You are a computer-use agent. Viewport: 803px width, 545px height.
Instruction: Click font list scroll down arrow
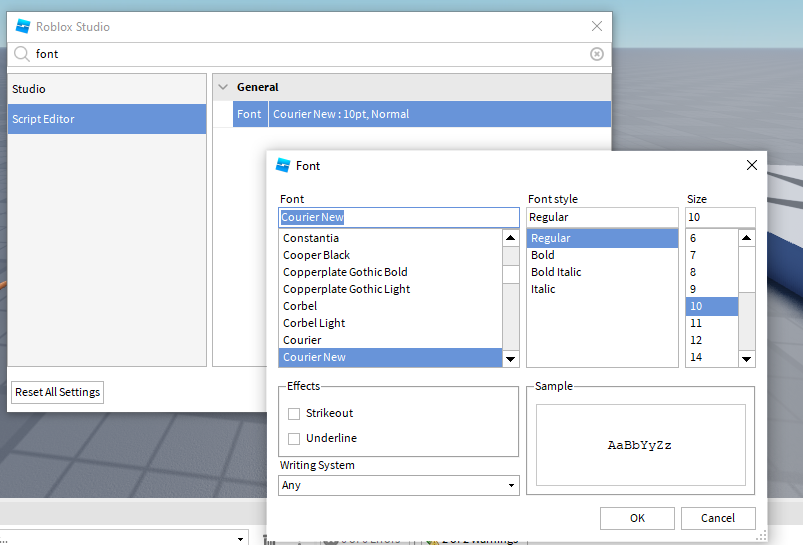coord(511,359)
